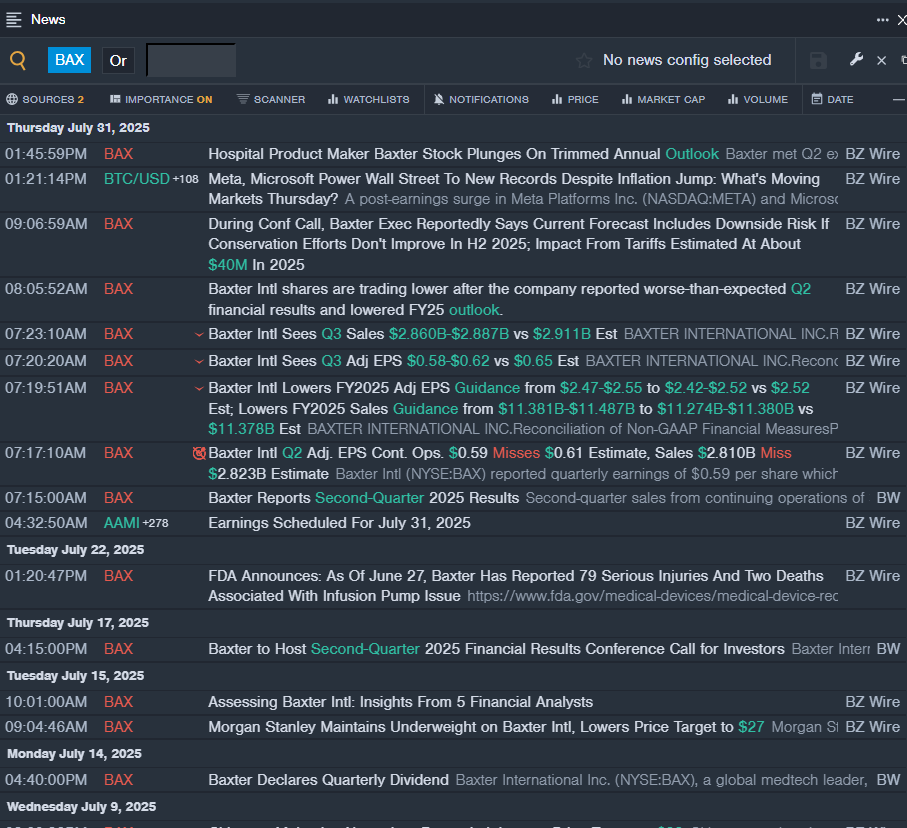The height and width of the screenshot is (828, 907).
Task: Open the Market Cap filter
Action: [x=663, y=100]
